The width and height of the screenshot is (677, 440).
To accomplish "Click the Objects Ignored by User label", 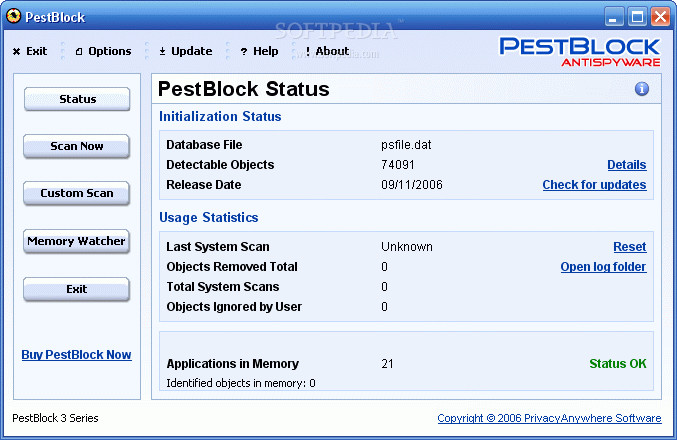I will 234,307.
